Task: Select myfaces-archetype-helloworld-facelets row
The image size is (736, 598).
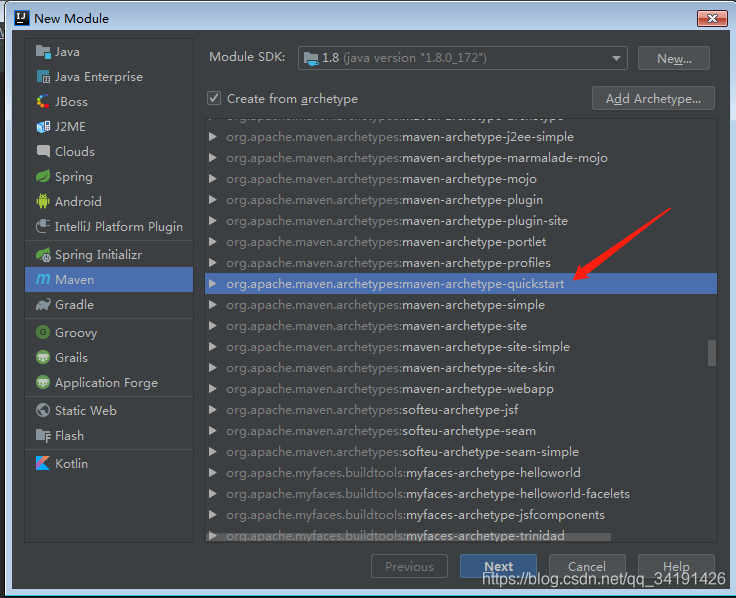Action: 461,494
